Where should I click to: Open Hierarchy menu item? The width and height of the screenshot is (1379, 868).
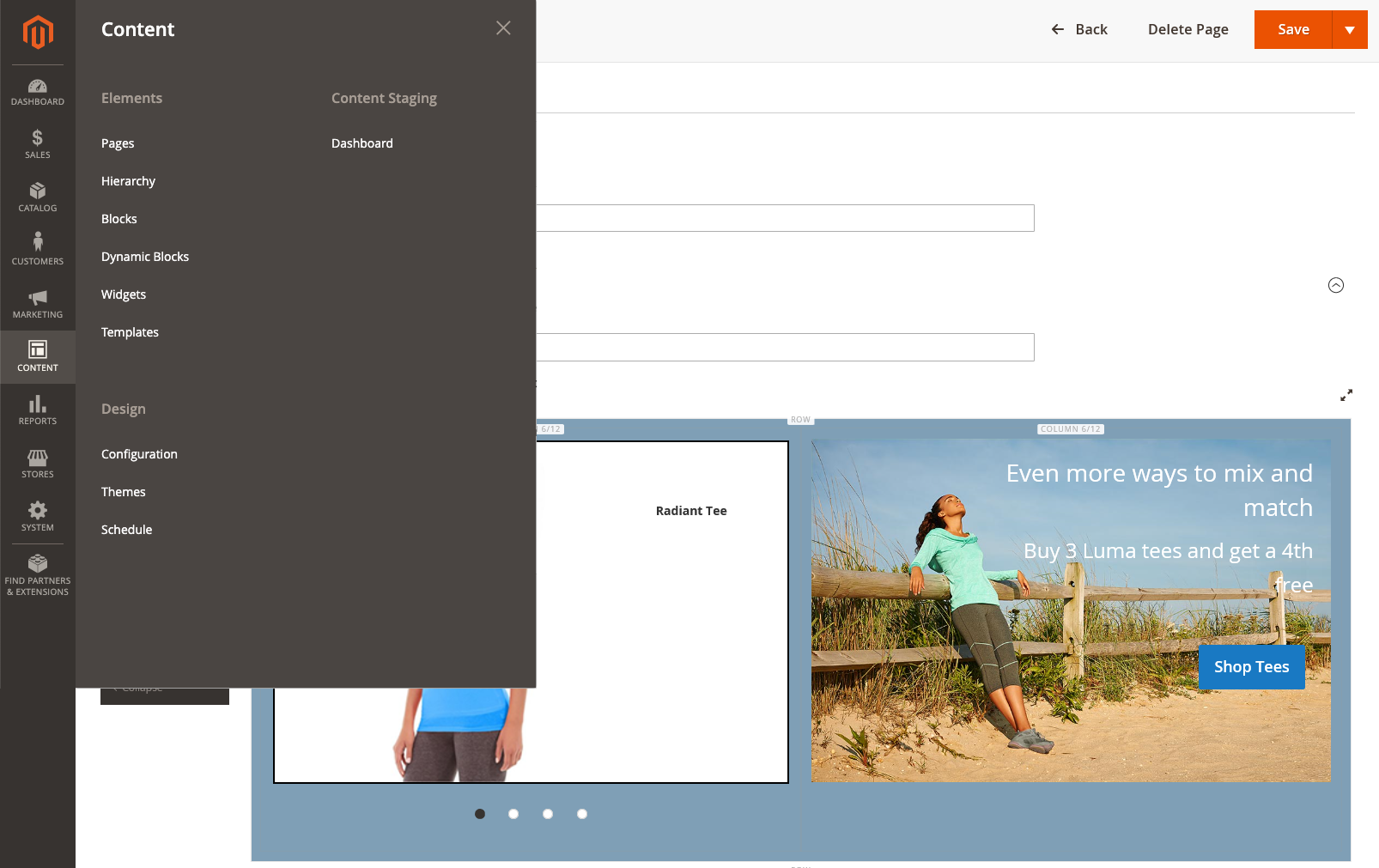(128, 181)
